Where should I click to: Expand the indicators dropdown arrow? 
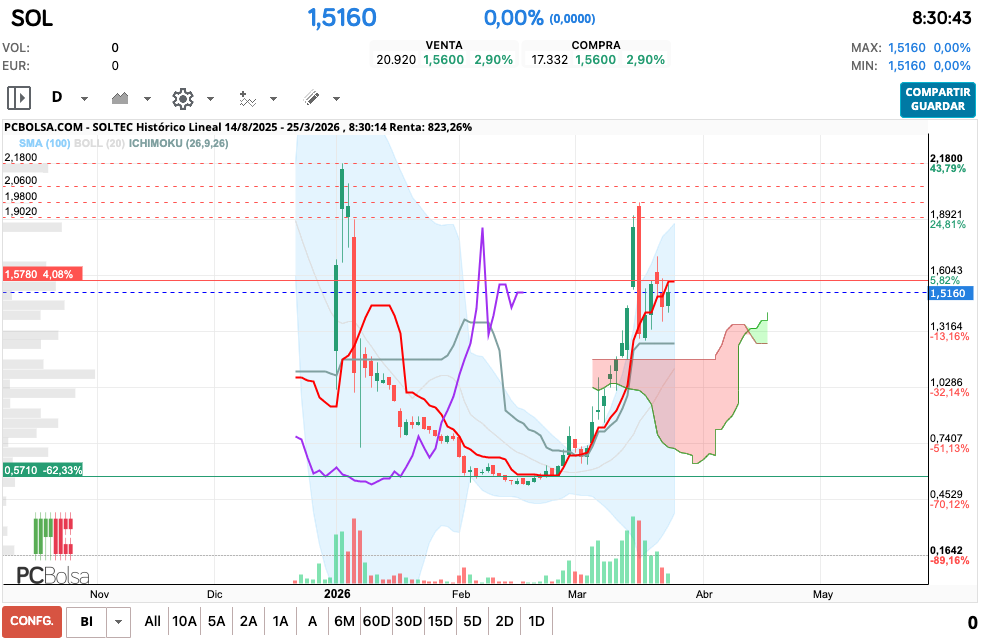coord(273,99)
